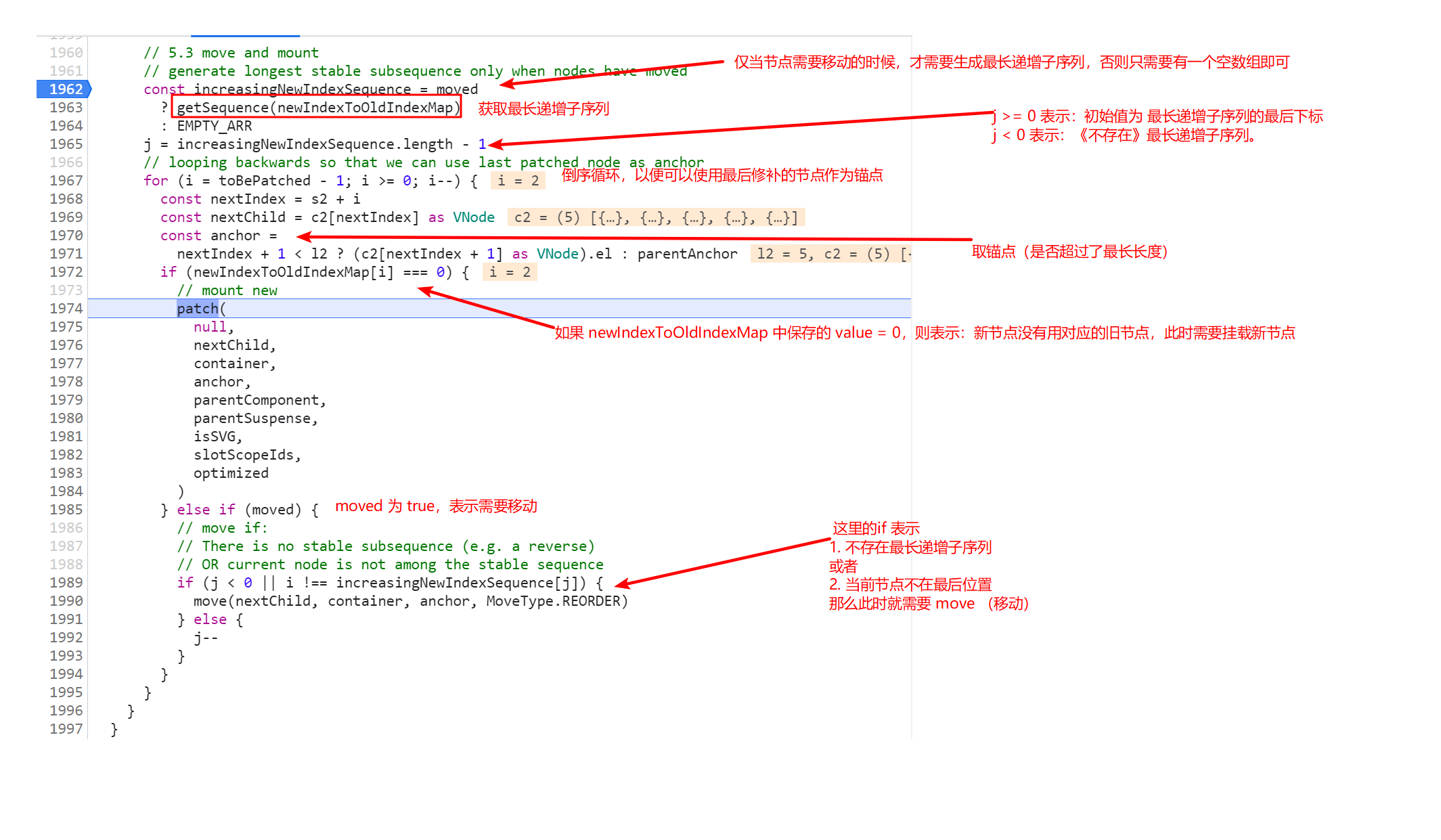Click inline 'i = 2' hint on line 1972

(509, 272)
